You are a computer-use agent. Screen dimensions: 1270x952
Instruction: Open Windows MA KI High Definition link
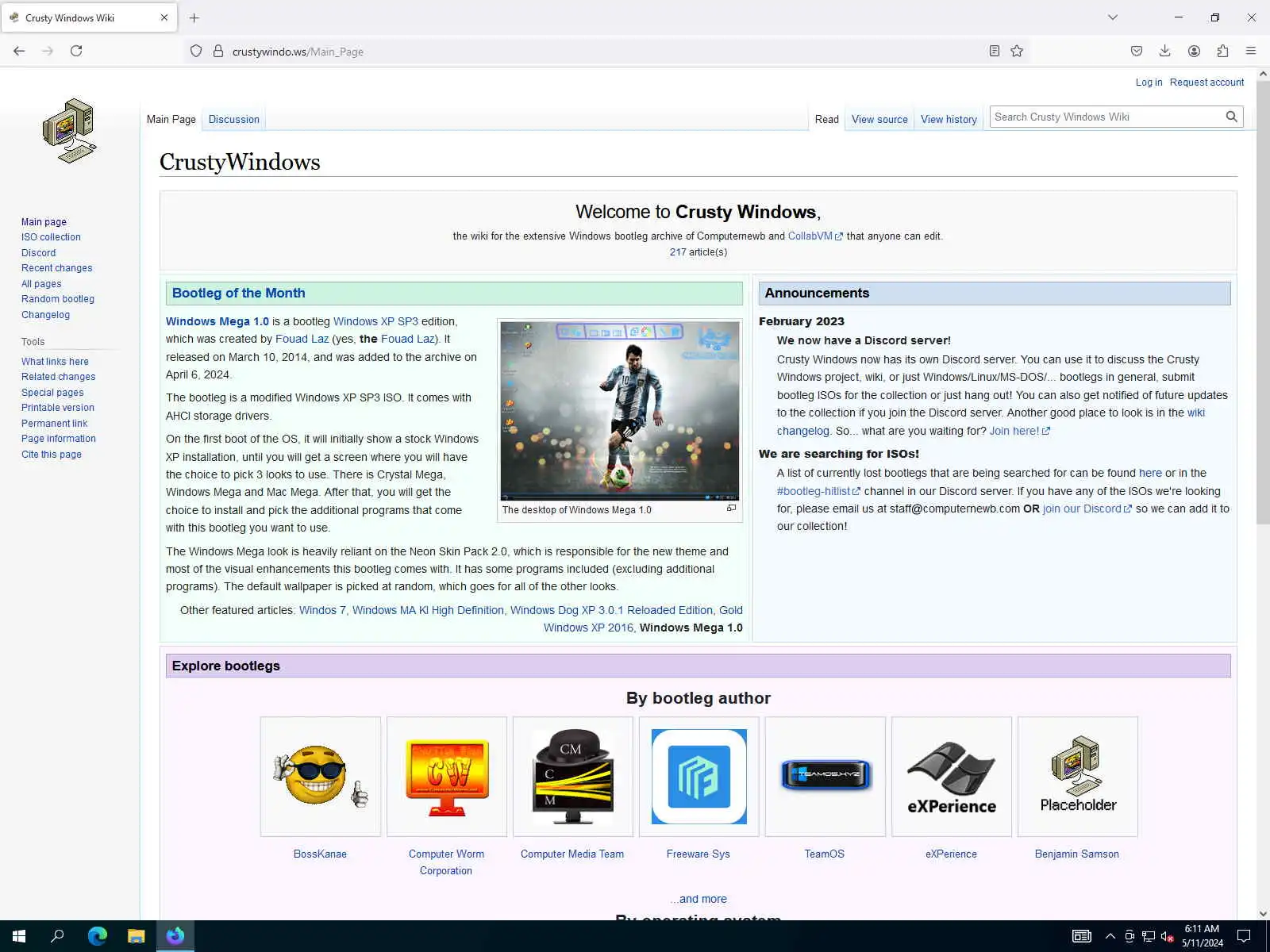coord(428,610)
